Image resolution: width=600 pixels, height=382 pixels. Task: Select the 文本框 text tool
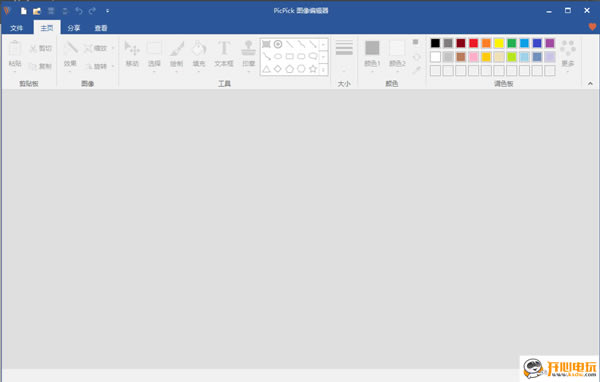(x=224, y=54)
